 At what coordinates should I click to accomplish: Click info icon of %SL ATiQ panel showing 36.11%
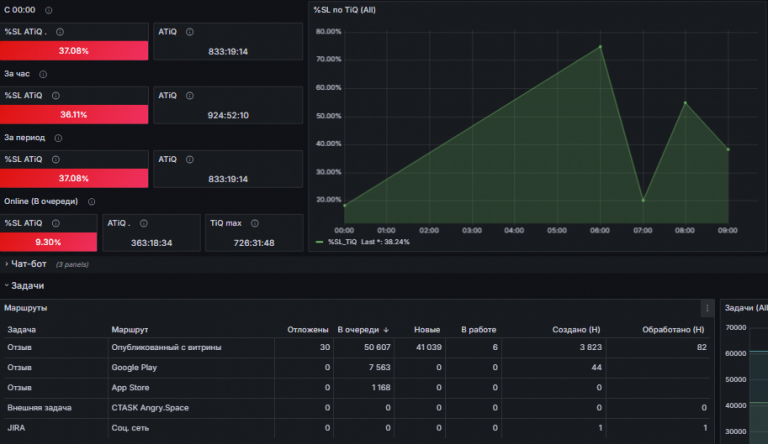pos(56,96)
